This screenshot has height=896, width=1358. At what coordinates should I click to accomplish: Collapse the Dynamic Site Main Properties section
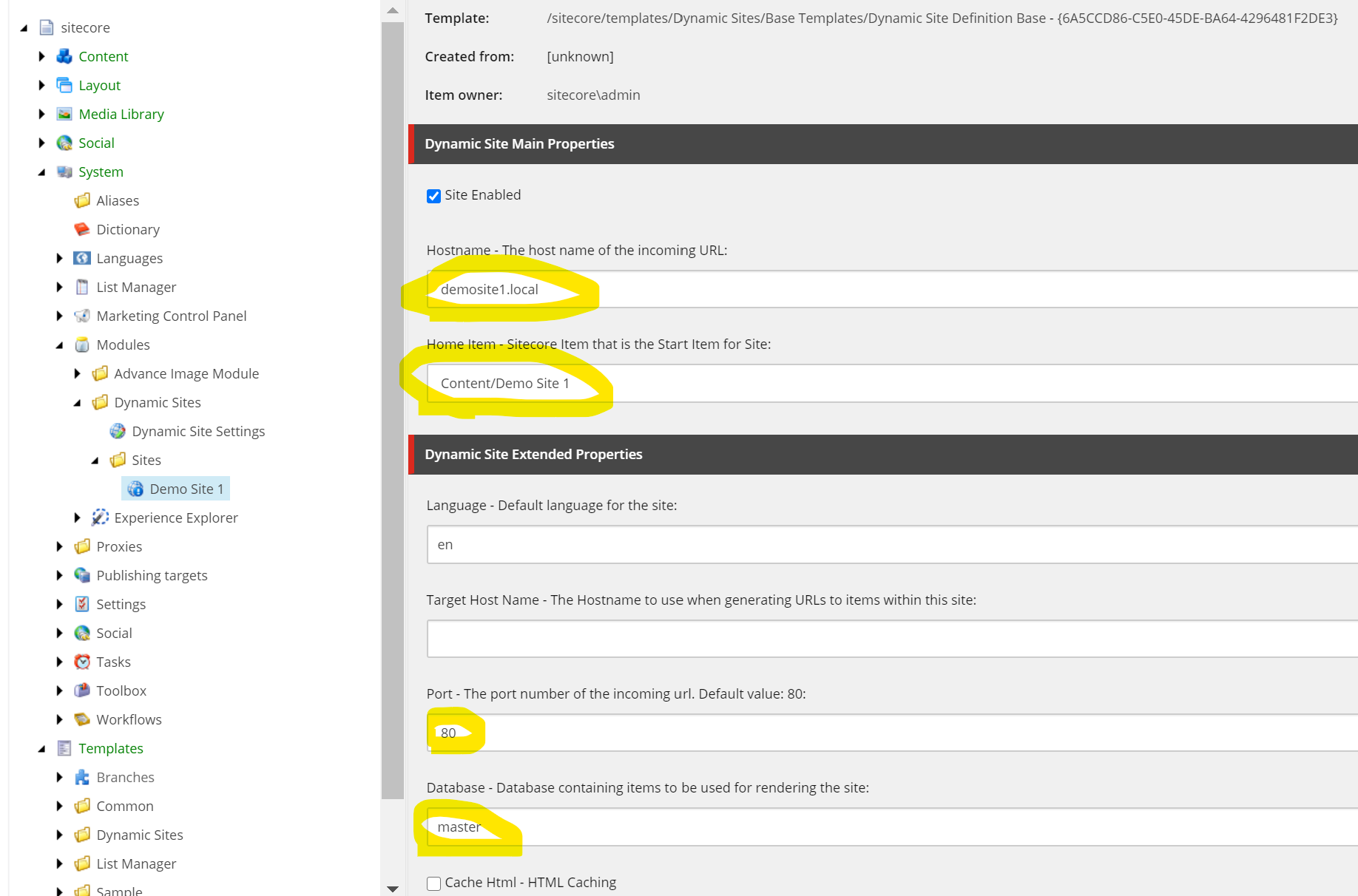882,144
